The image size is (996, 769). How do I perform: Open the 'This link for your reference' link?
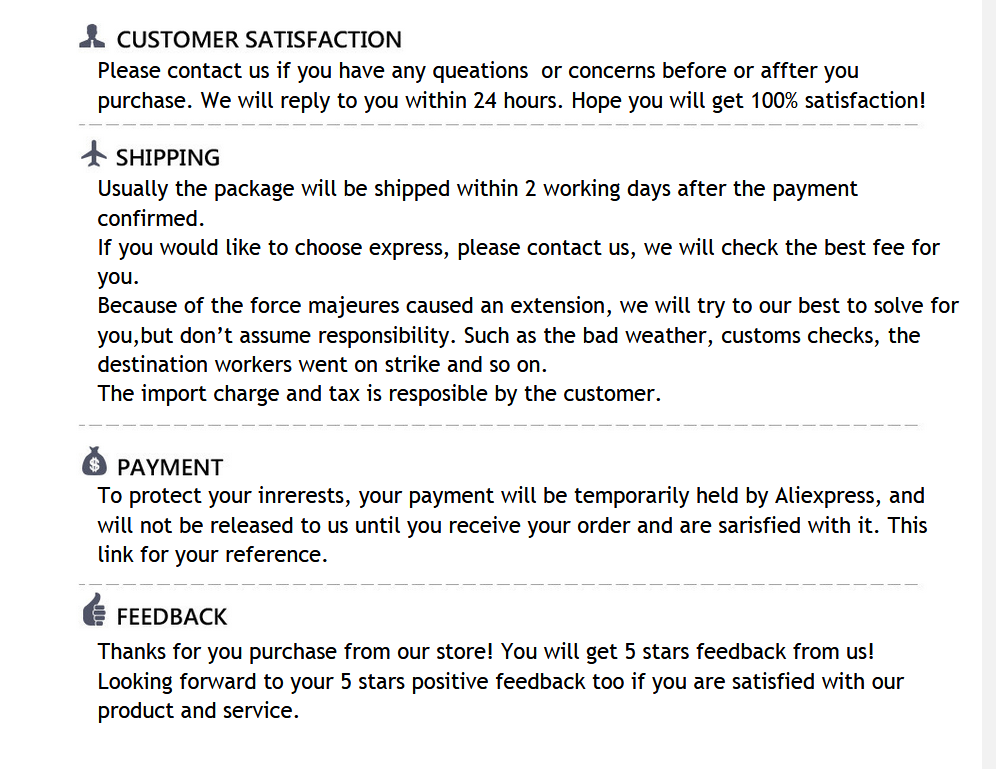point(212,555)
